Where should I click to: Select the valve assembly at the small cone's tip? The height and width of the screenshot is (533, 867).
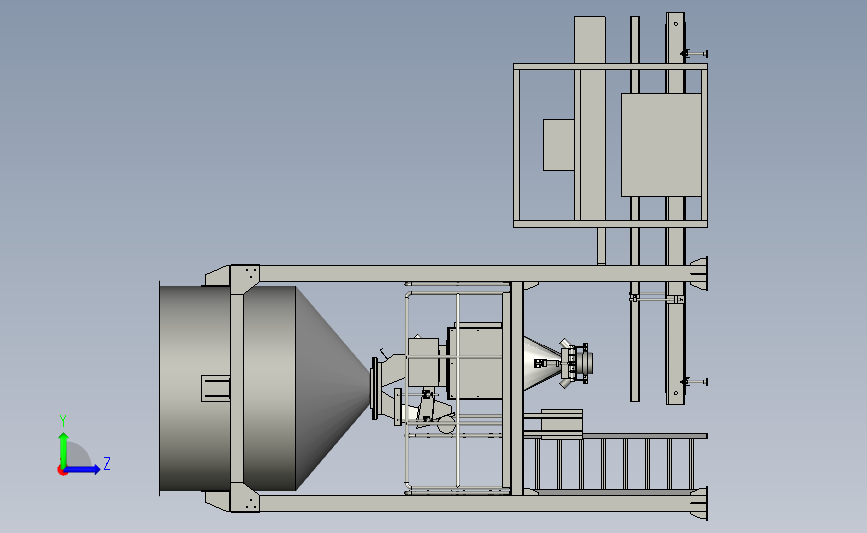[577, 363]
